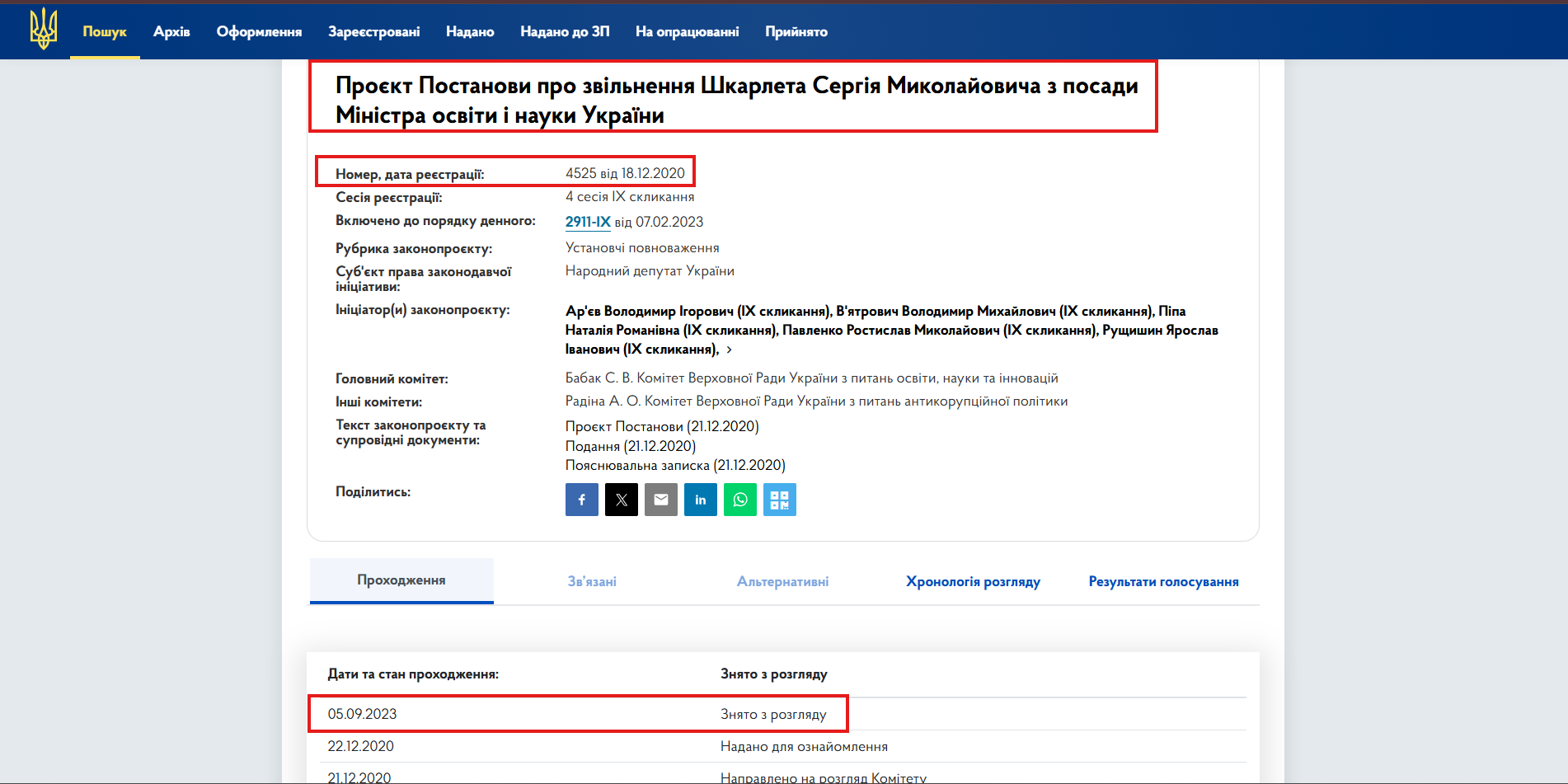
Task: Click the Знято з розгляду row status
Action: click(773, 714)
